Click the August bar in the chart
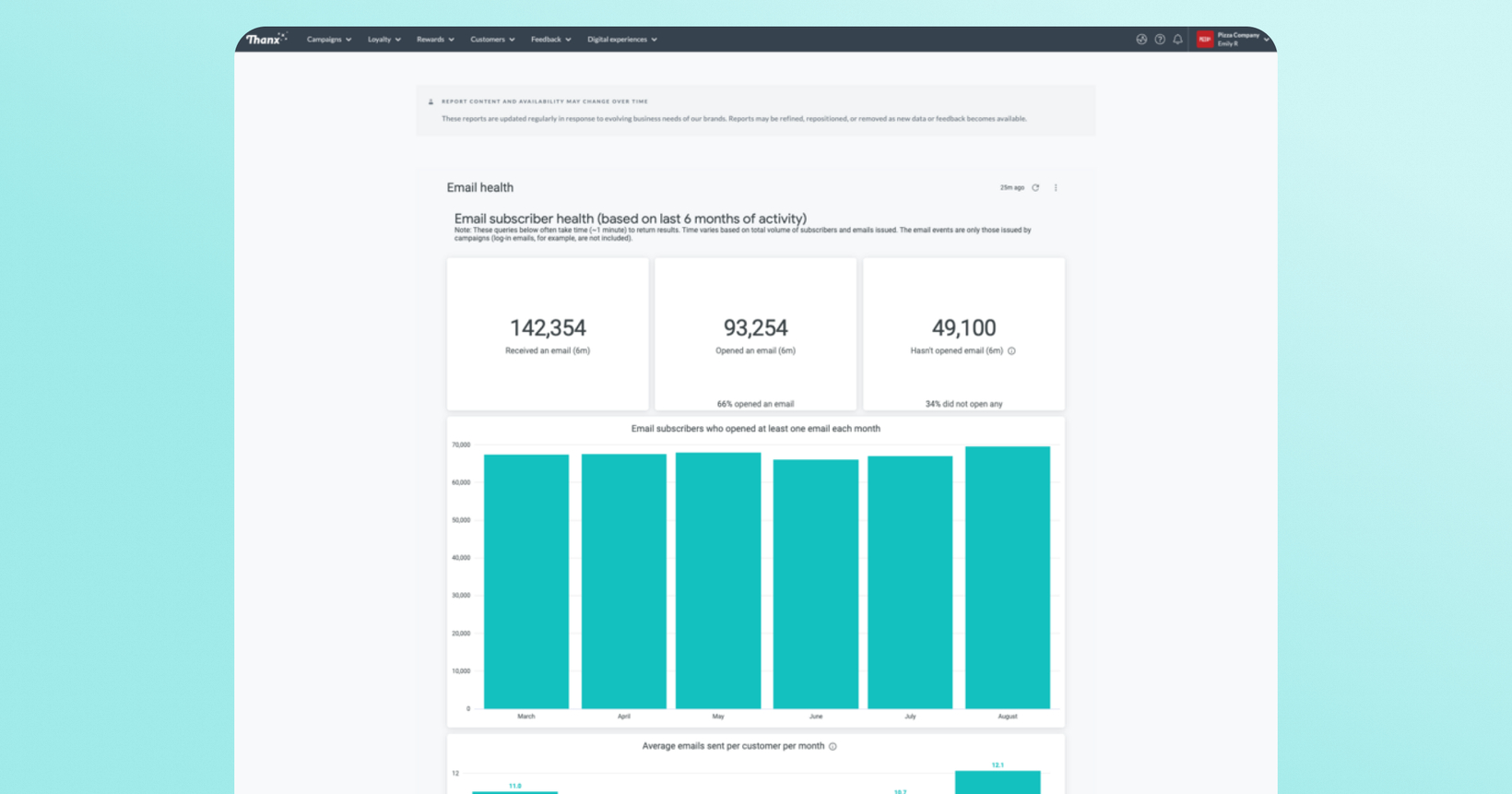This screenshot has width=1512, height=794. click(x=1008, y=577)
